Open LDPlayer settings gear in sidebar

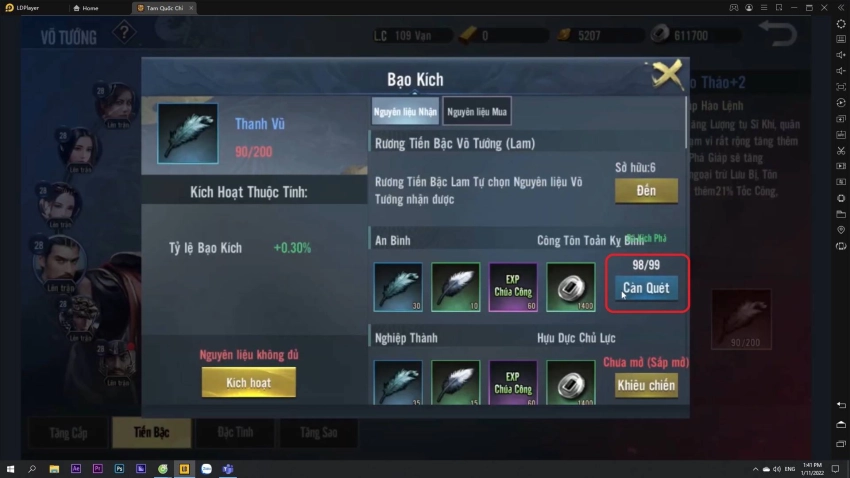(841, 24)
